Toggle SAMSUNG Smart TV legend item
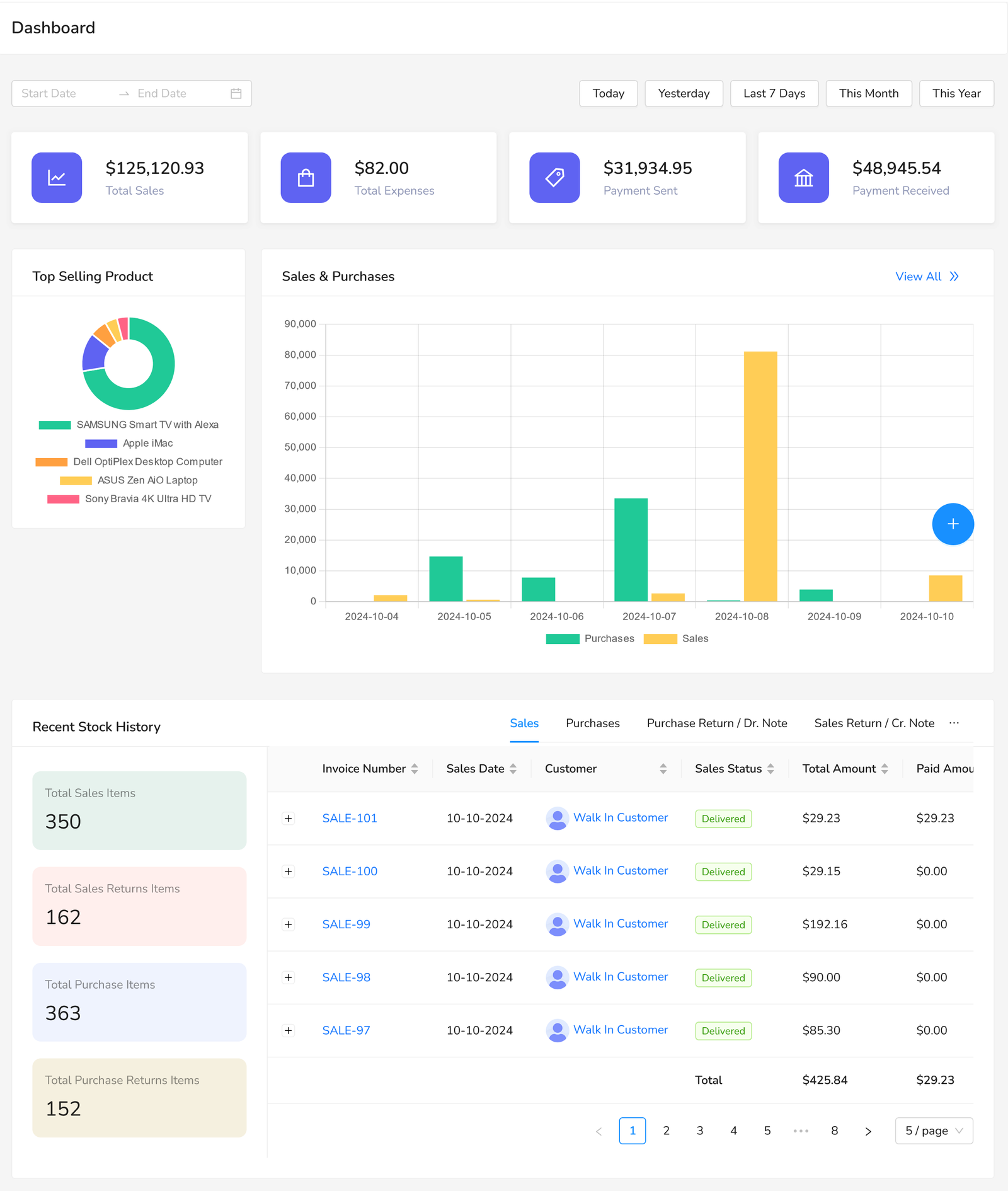The image size is (1008, 1191). pyautogui.click(x=129, y=425)
